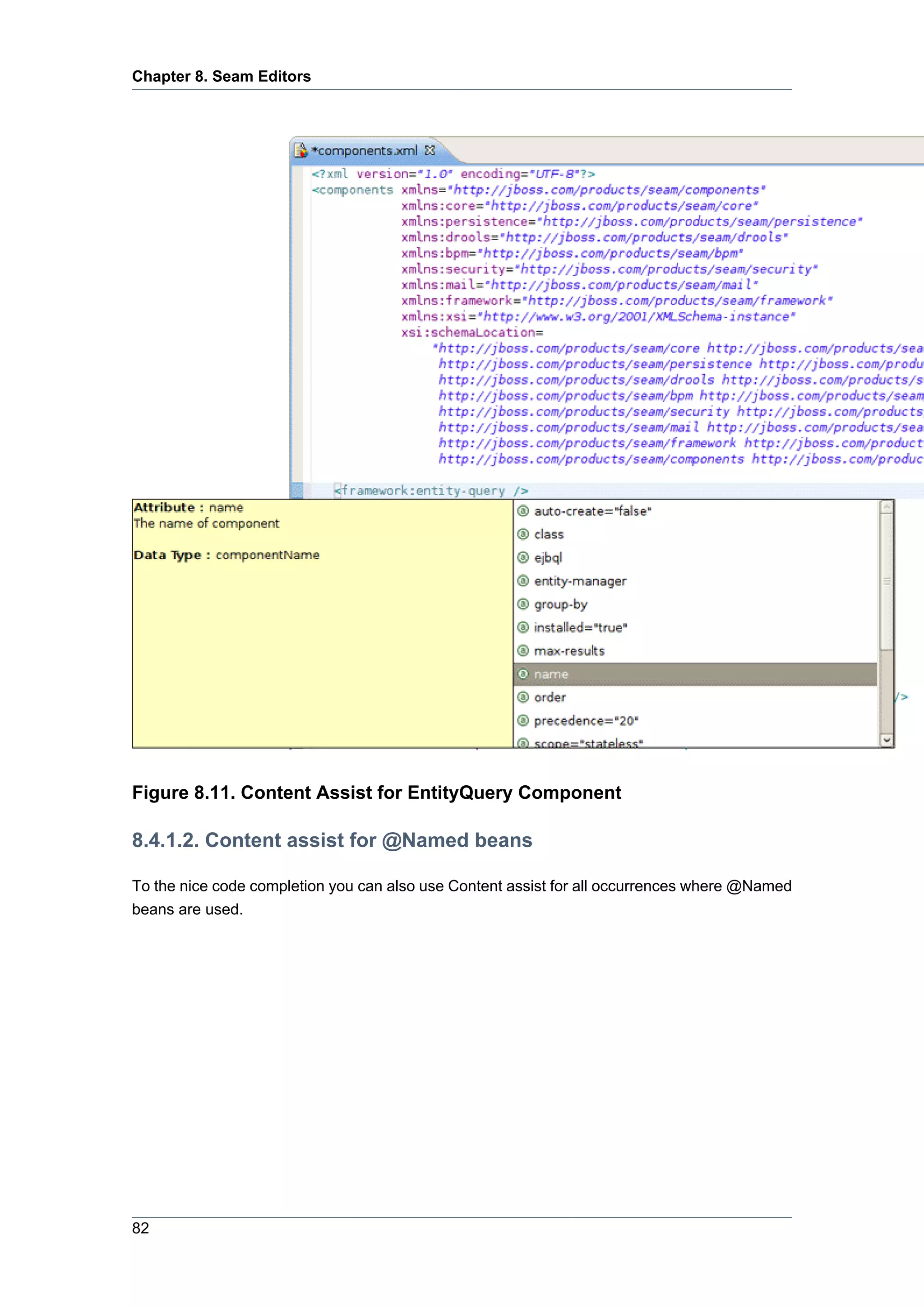This screenshot has height=1307, width=924.
Task: Click the xmlns:drools namespace line
Action: pos(595,237)
